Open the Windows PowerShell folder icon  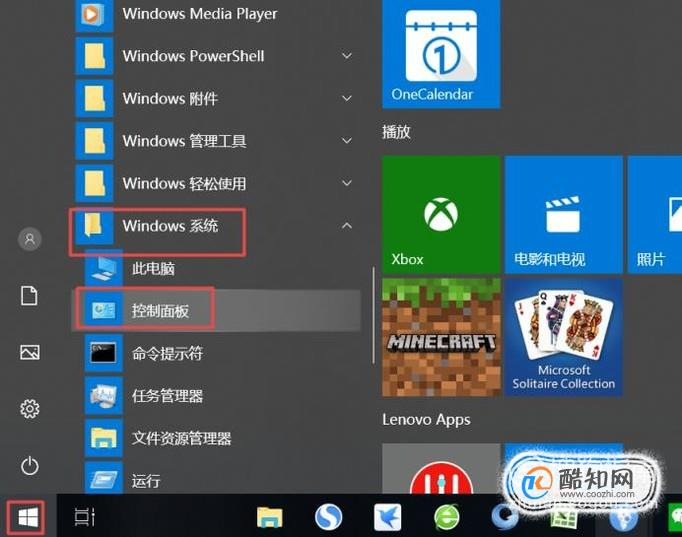pos(94,56)
